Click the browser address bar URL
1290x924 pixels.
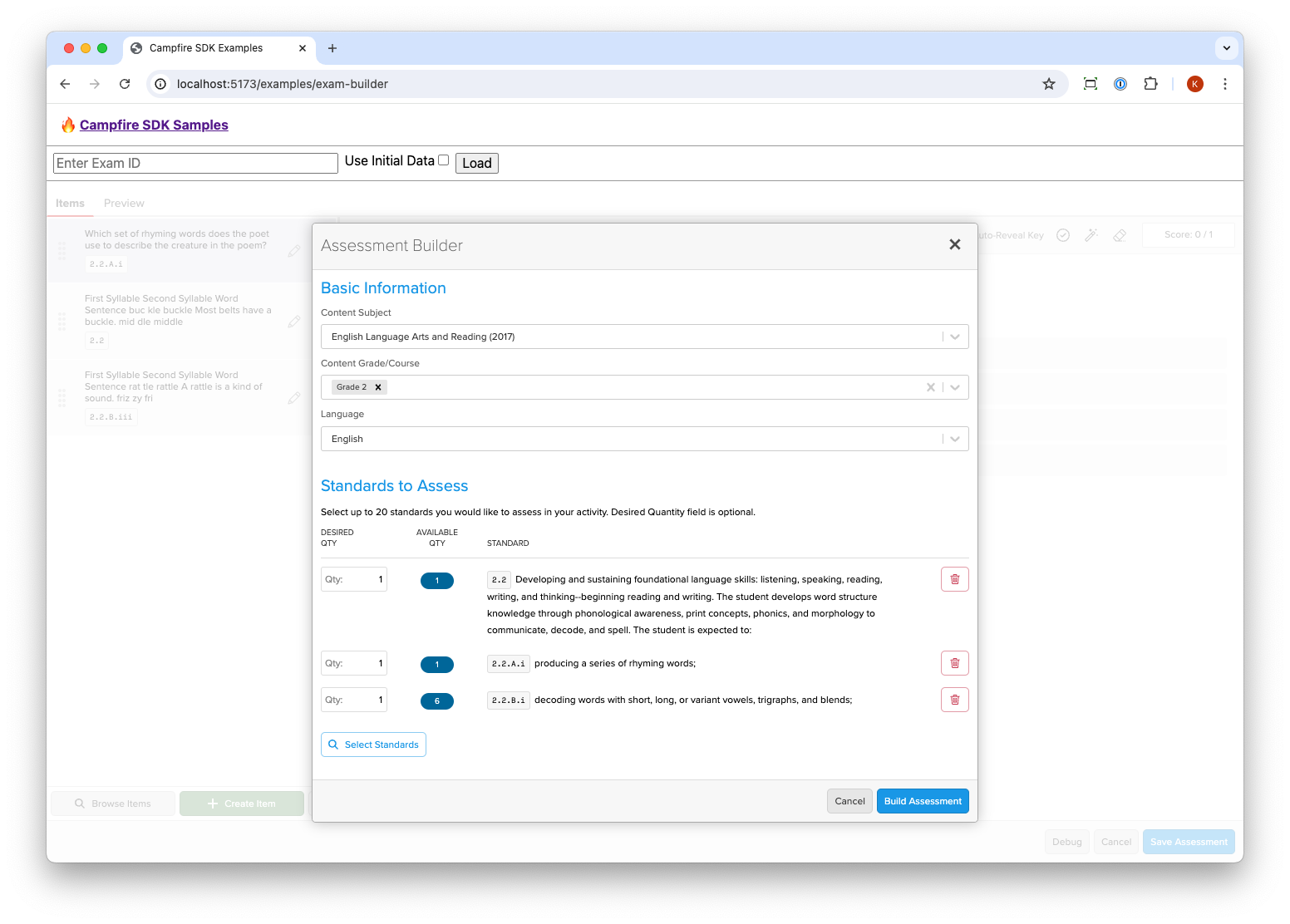283,84
